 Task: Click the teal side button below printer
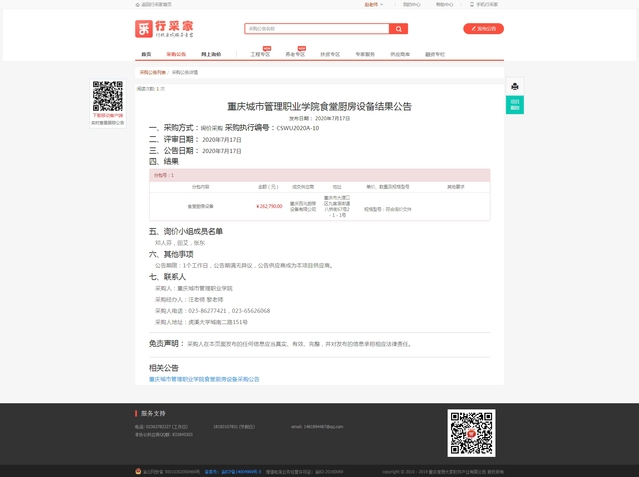(x=515, y=105)
